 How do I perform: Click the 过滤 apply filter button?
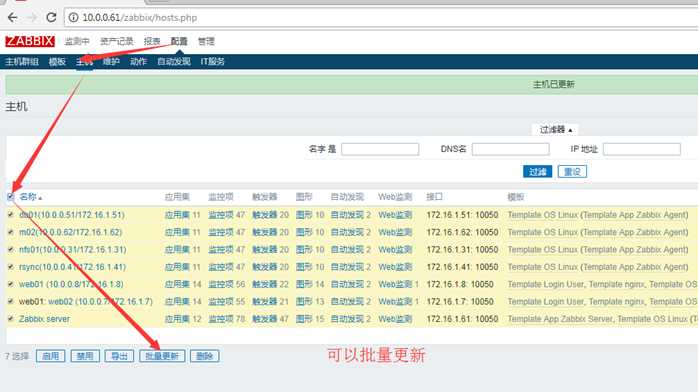(537, 171)
